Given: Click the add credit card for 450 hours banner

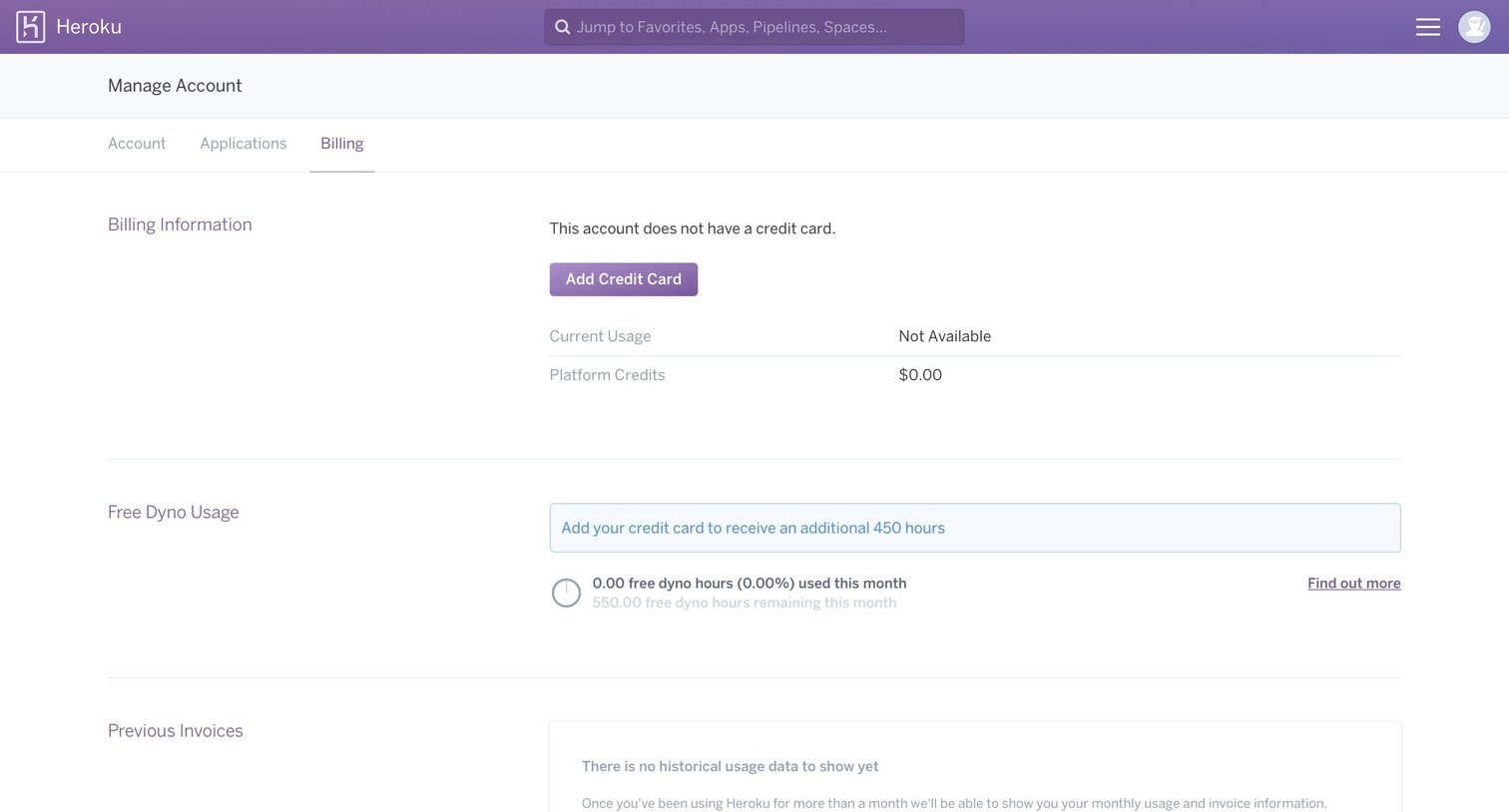Looking at the screenshot, I should click(x=975, y=528).
